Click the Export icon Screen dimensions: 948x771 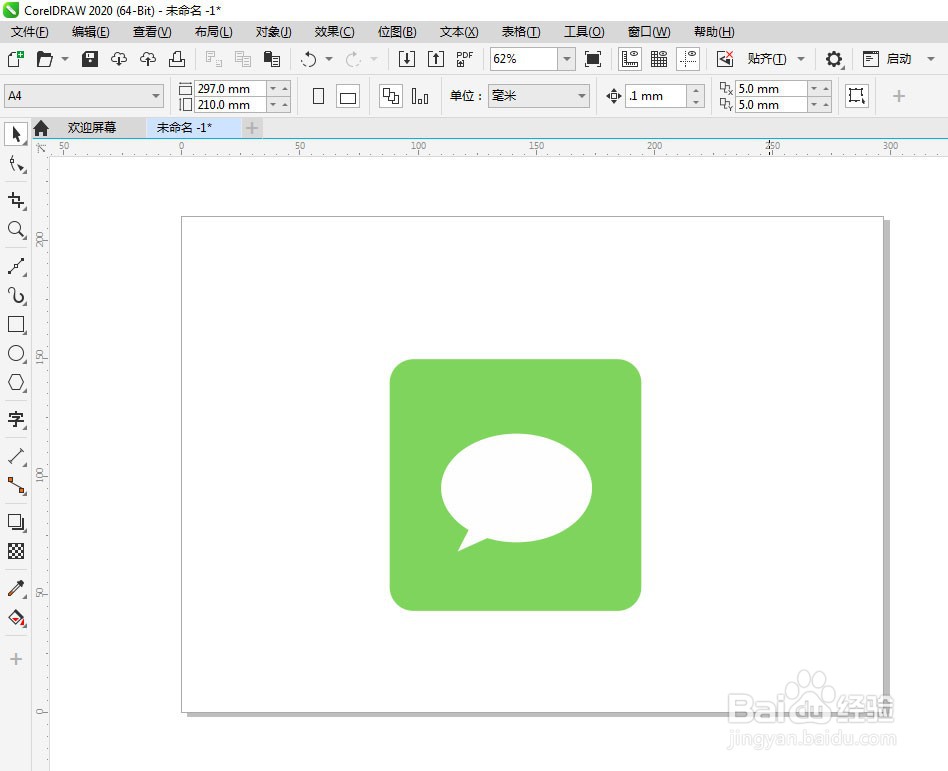pyautogui.click(x=435, y=59)
